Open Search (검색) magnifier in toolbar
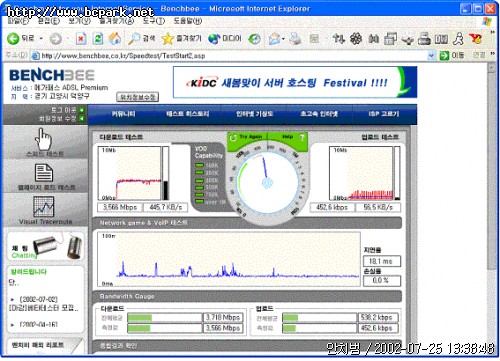This screenshot has height=361, width=500. click(x=142, y=39)
